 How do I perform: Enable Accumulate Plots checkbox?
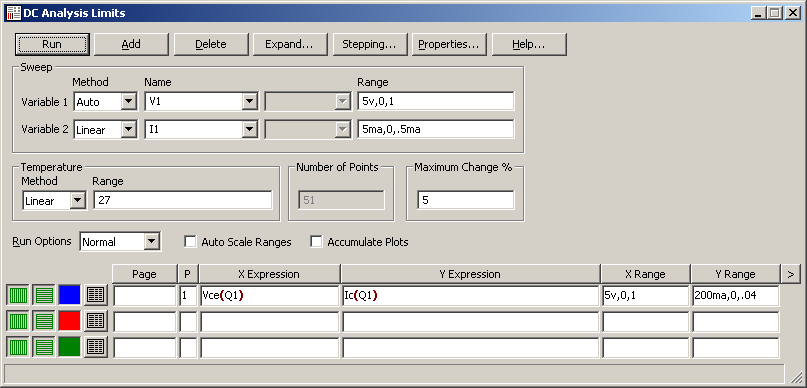[x=317, y=241]
